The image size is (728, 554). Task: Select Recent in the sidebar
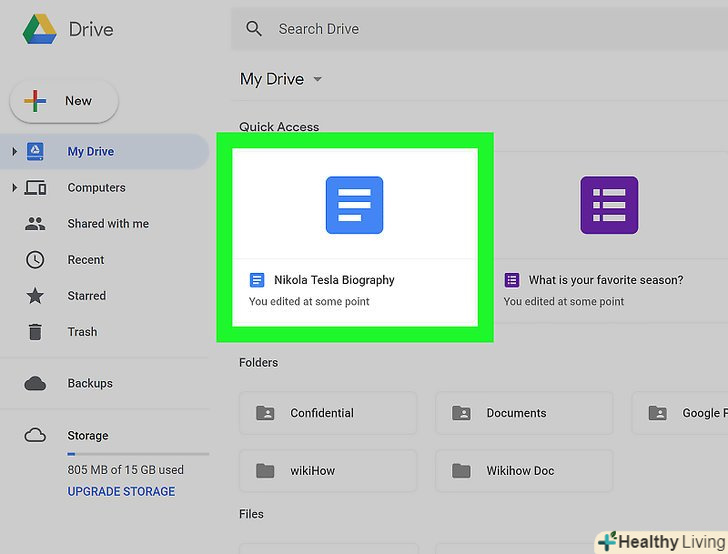(x=86, y=260)
